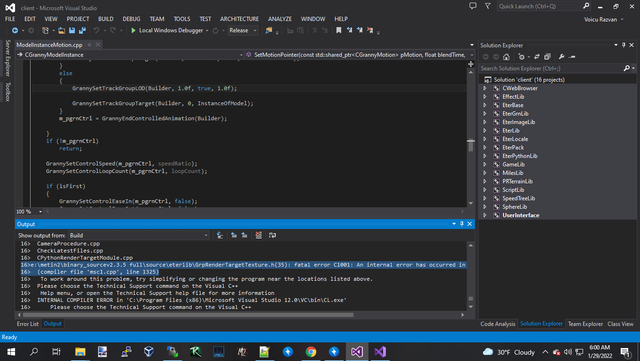Click the Open File folder icon

pyautogui.click(x=62, y=31)
